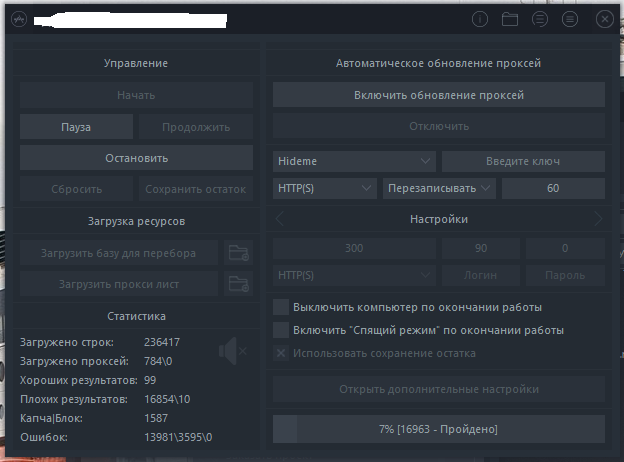Click the list icon right of the title bar folder
624x462 pixels.
tap(539, 19)
